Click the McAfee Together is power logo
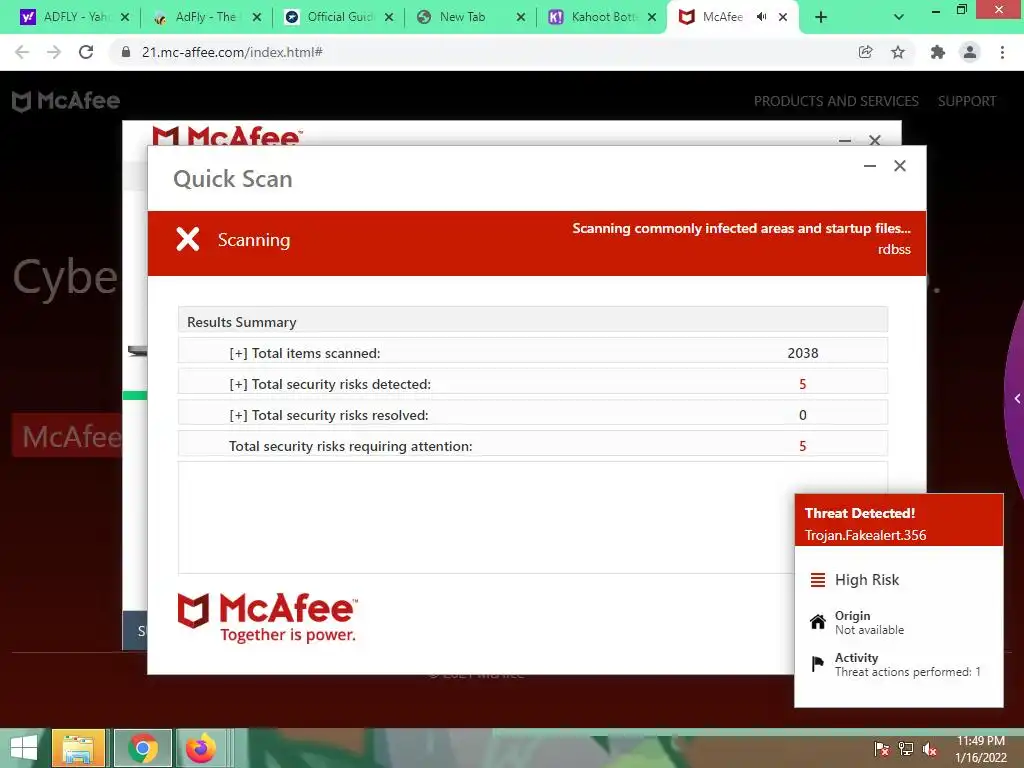1024x768 pixels. [268, 617]
